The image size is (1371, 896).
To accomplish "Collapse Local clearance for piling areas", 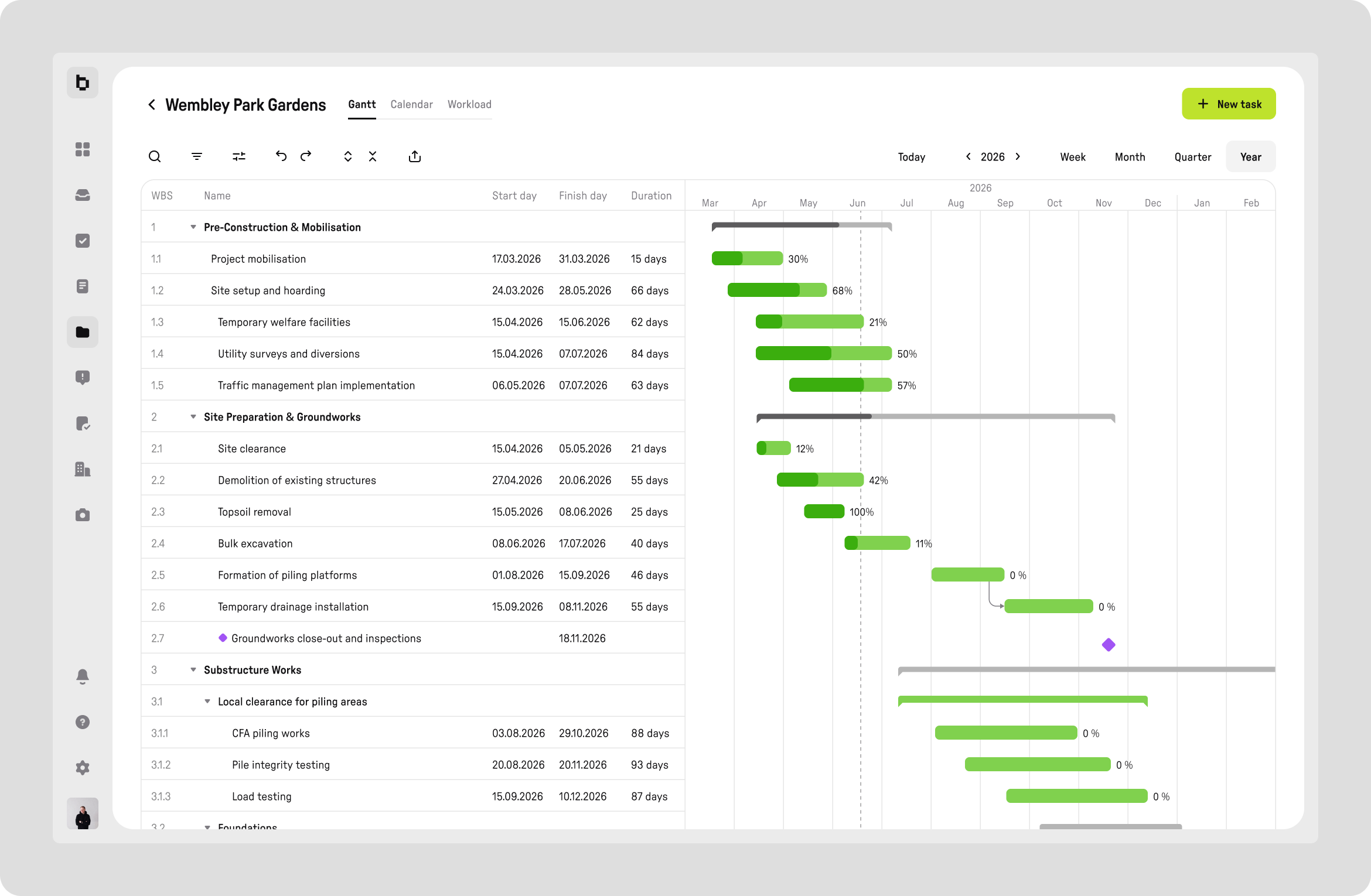I will coord(207,702).
